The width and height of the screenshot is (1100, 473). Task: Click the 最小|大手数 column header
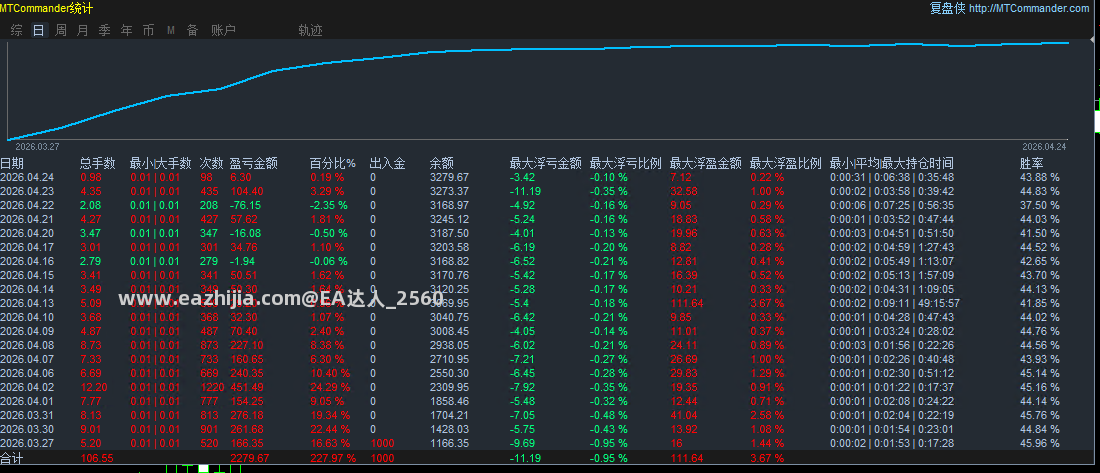coord(161,164)
